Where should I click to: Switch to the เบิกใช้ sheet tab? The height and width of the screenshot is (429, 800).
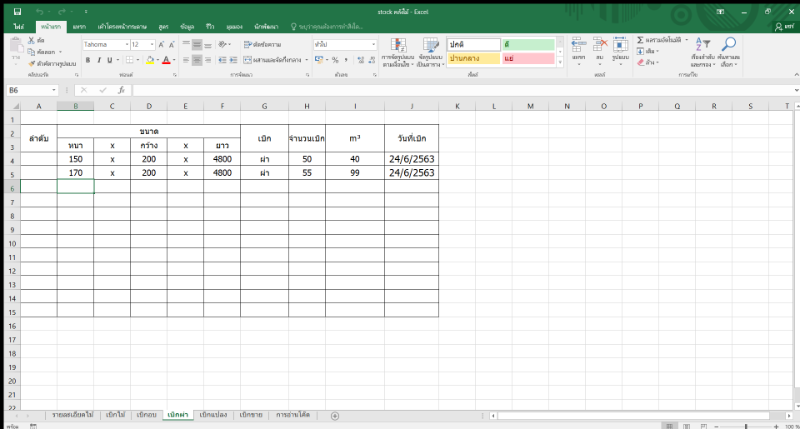pos(115,414)
